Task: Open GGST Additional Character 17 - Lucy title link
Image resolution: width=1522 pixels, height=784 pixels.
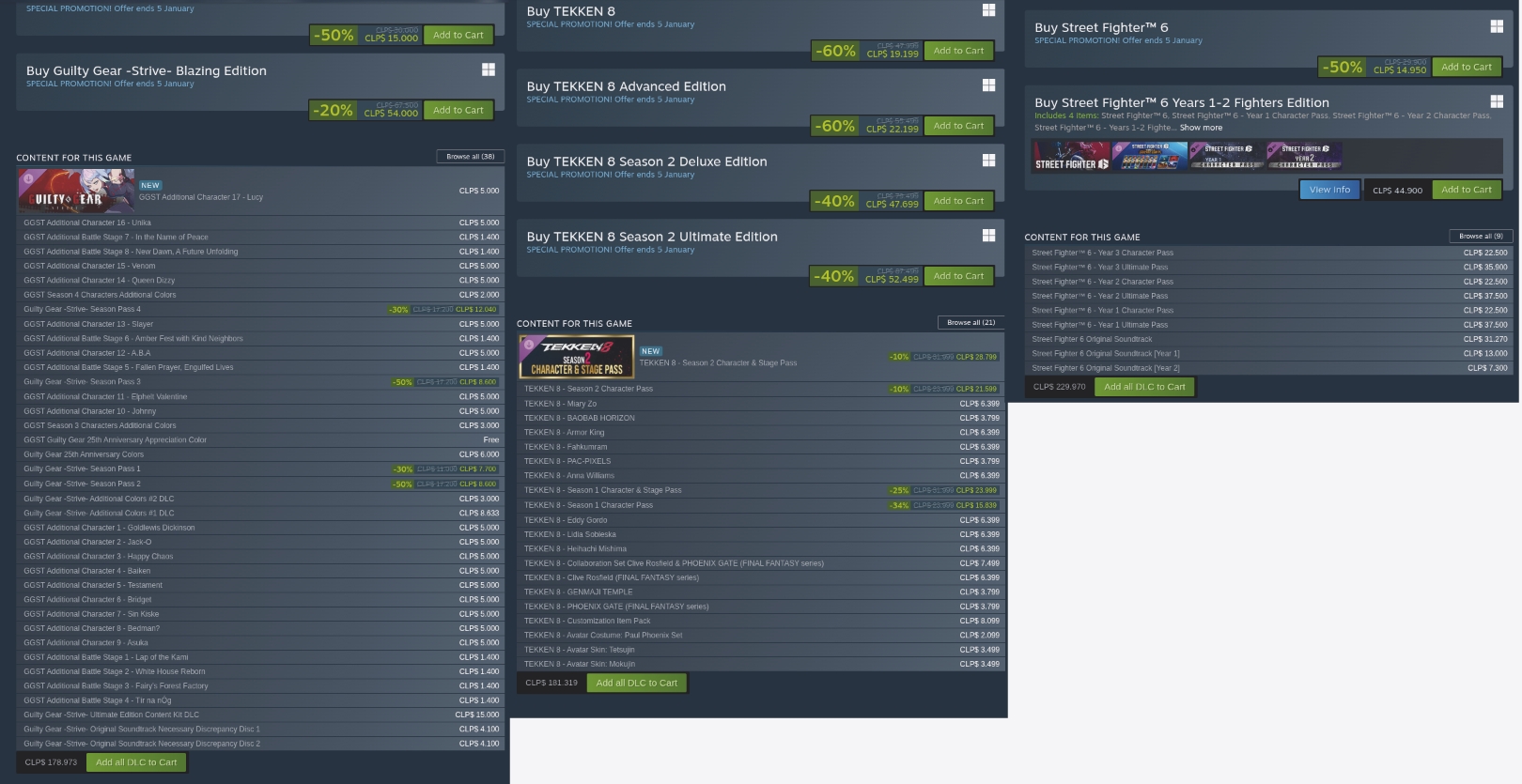Action: [x=201, y=197]
